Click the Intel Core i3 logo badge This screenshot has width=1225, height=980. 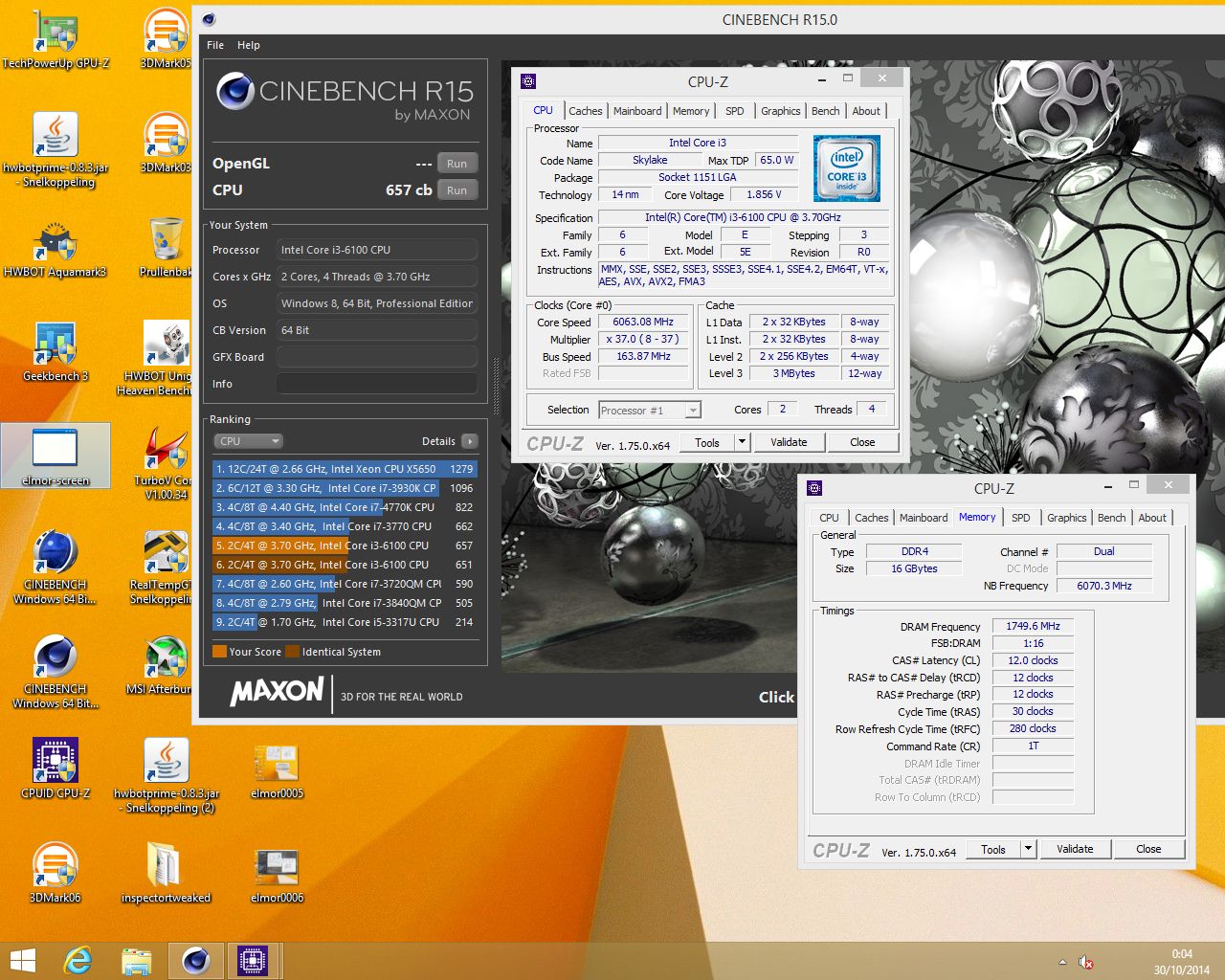click(847, 168)
